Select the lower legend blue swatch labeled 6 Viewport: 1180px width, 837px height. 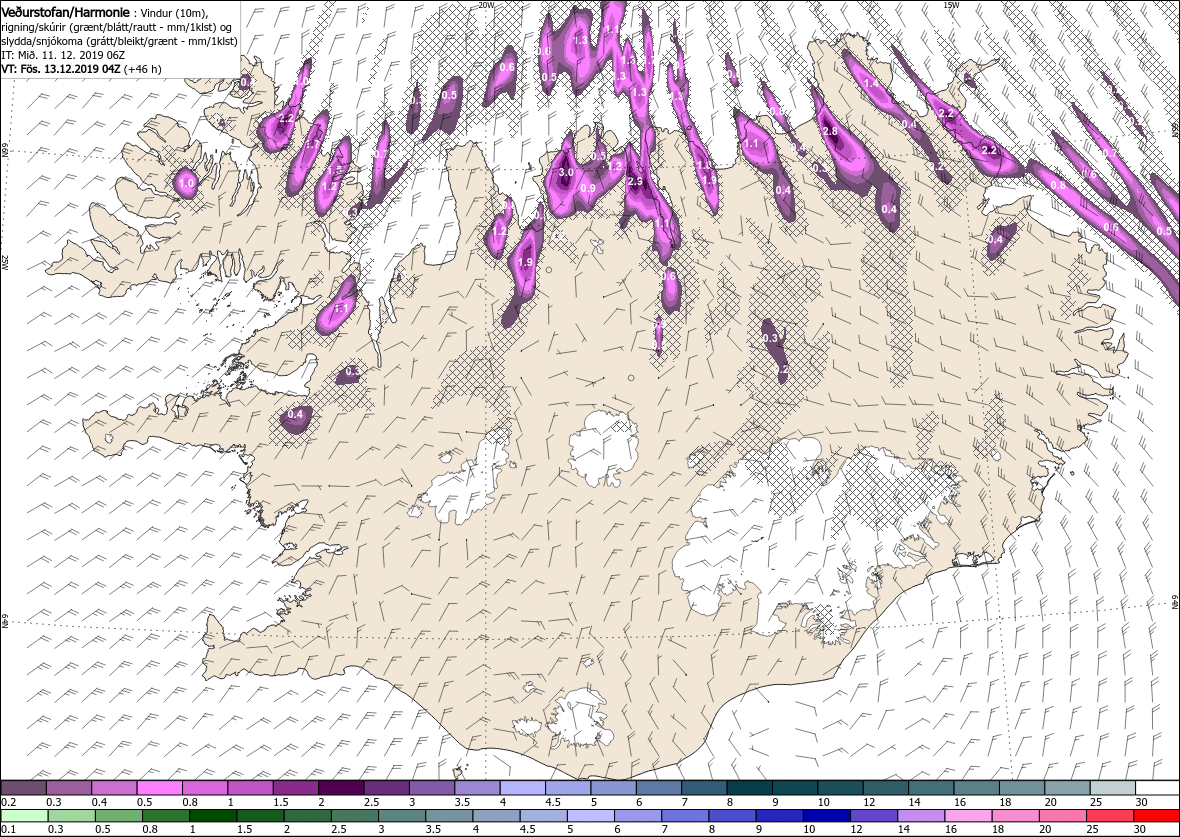click(x=637, y=817)
